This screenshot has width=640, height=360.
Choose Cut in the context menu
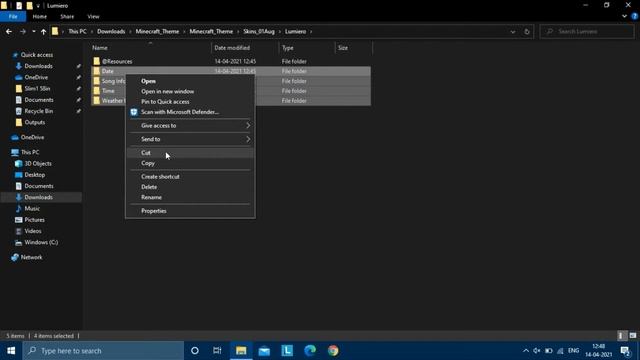point(190,153)
